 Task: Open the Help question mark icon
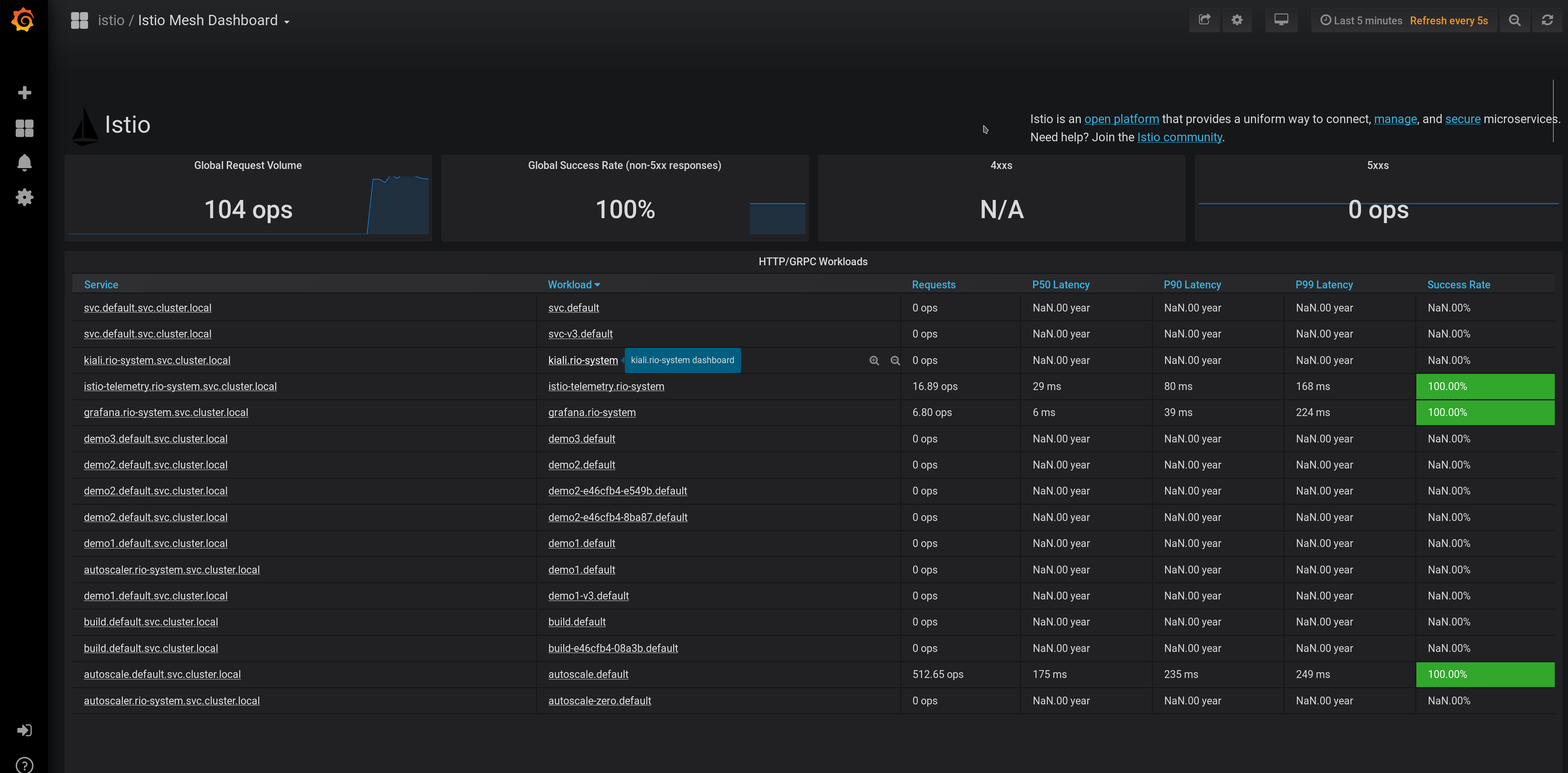pos(24,764)
